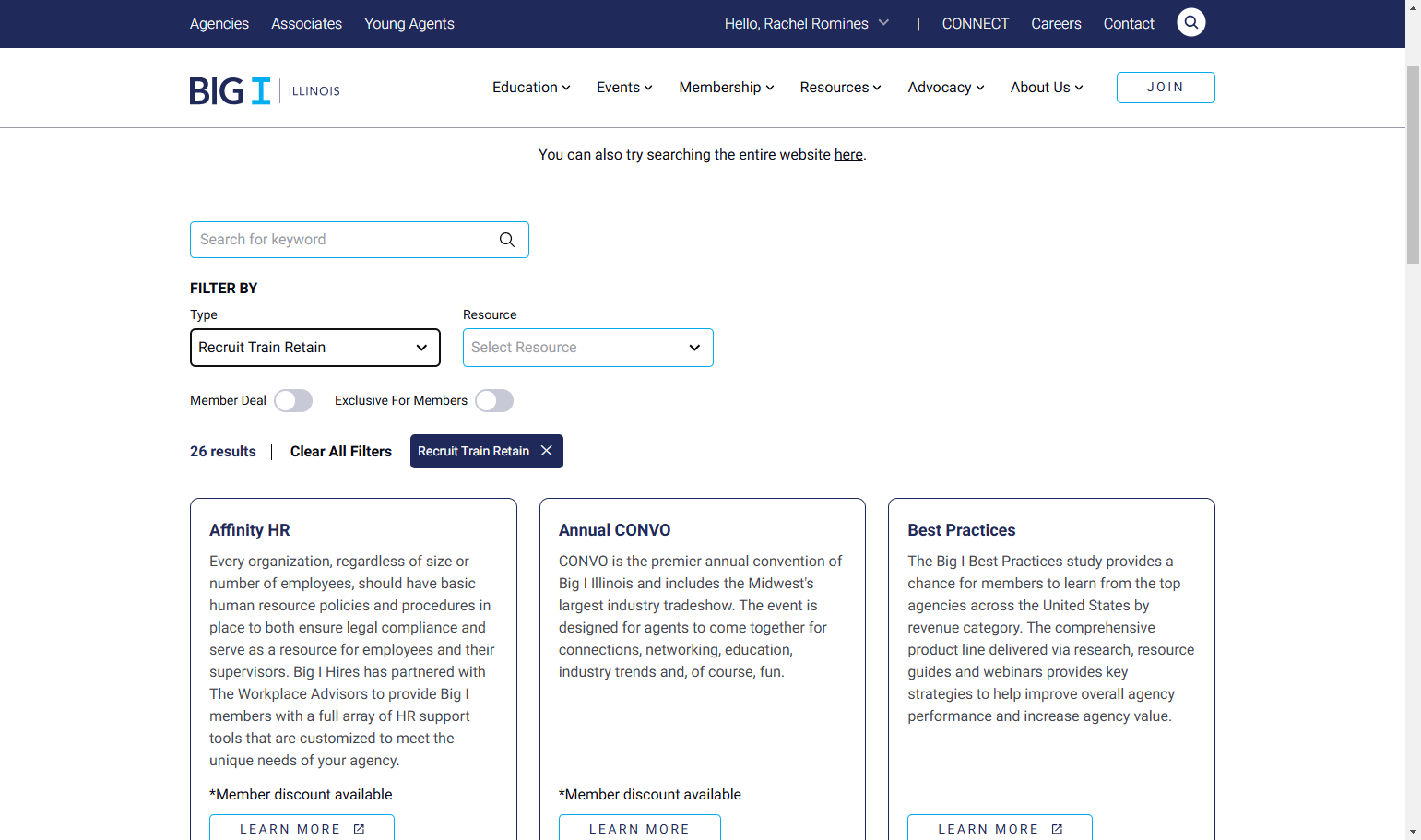Click the external link icon on the Affinity HR card
Screen dimensions: 1421x840
[360, 829]
